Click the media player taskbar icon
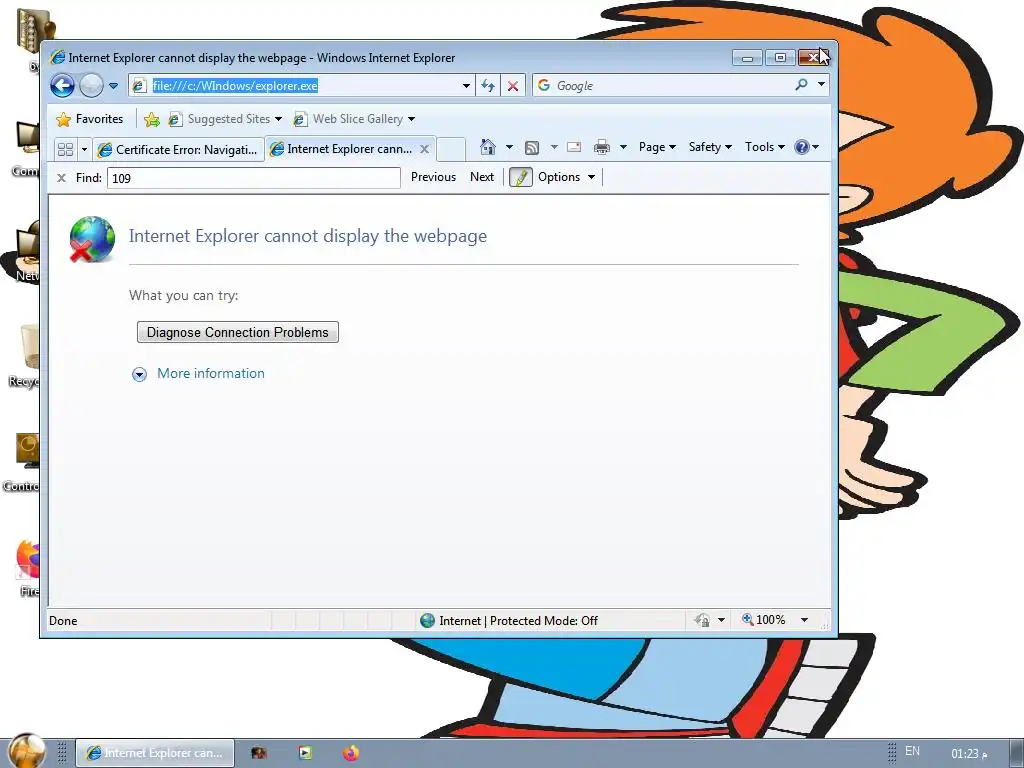 (305, 753)
